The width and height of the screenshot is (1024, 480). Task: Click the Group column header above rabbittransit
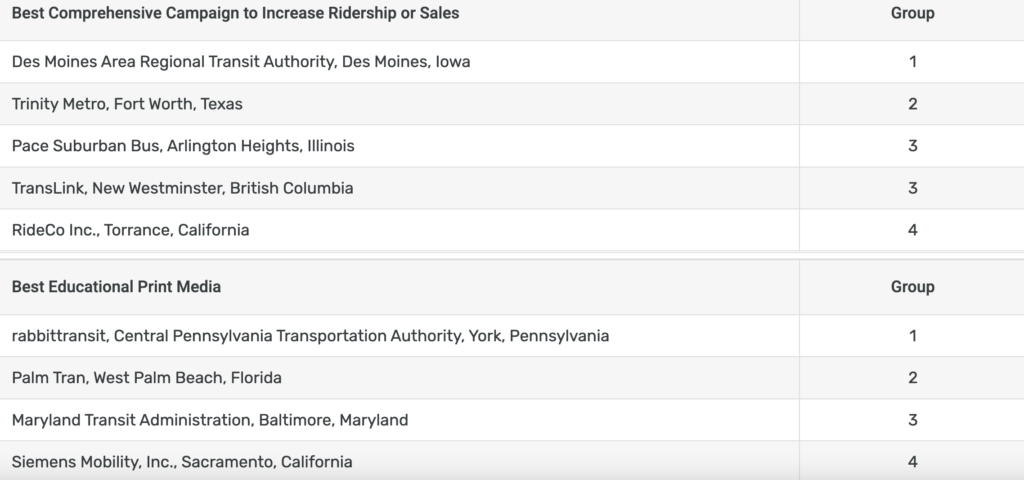tap(912, 287)
